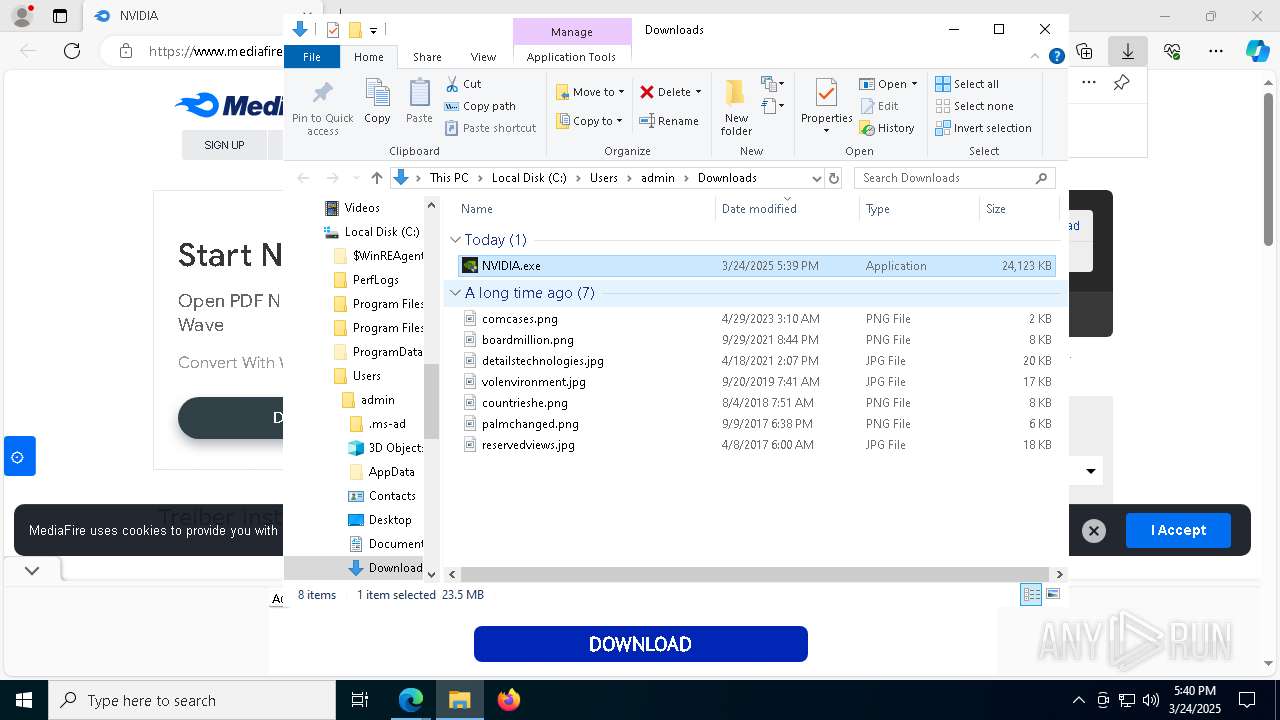Click the Manage contextual tab
Screen dimensions: 1280x720
coord(572,32)
